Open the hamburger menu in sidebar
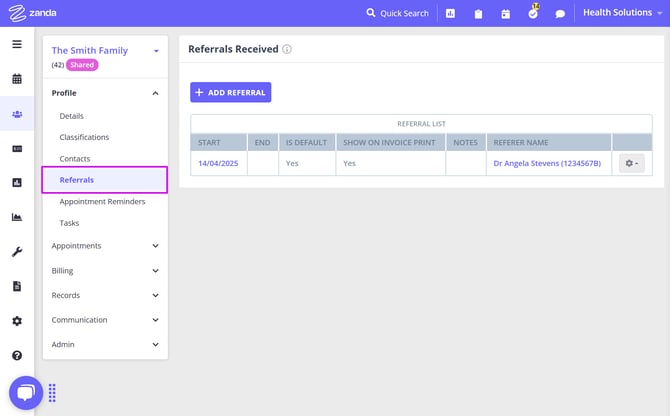This screenshot has width=670, height=416. coord(17,44)
